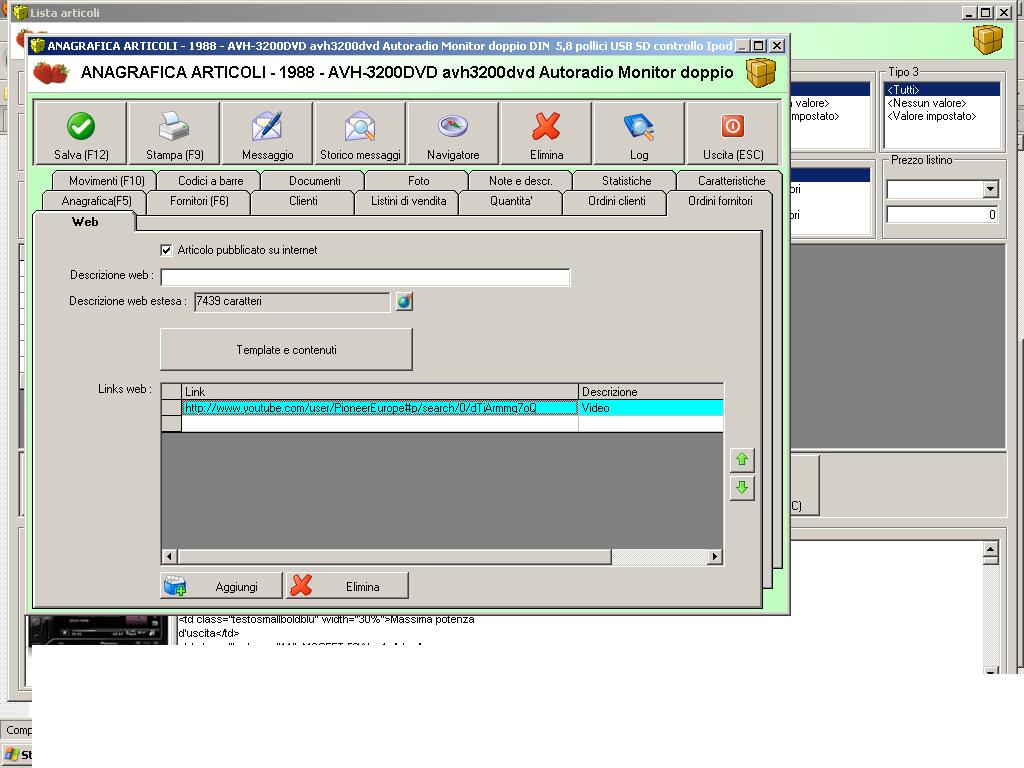This screenshot has width=1024, height=768.
Task: Open the web editor globe icon
Action: 404,302
